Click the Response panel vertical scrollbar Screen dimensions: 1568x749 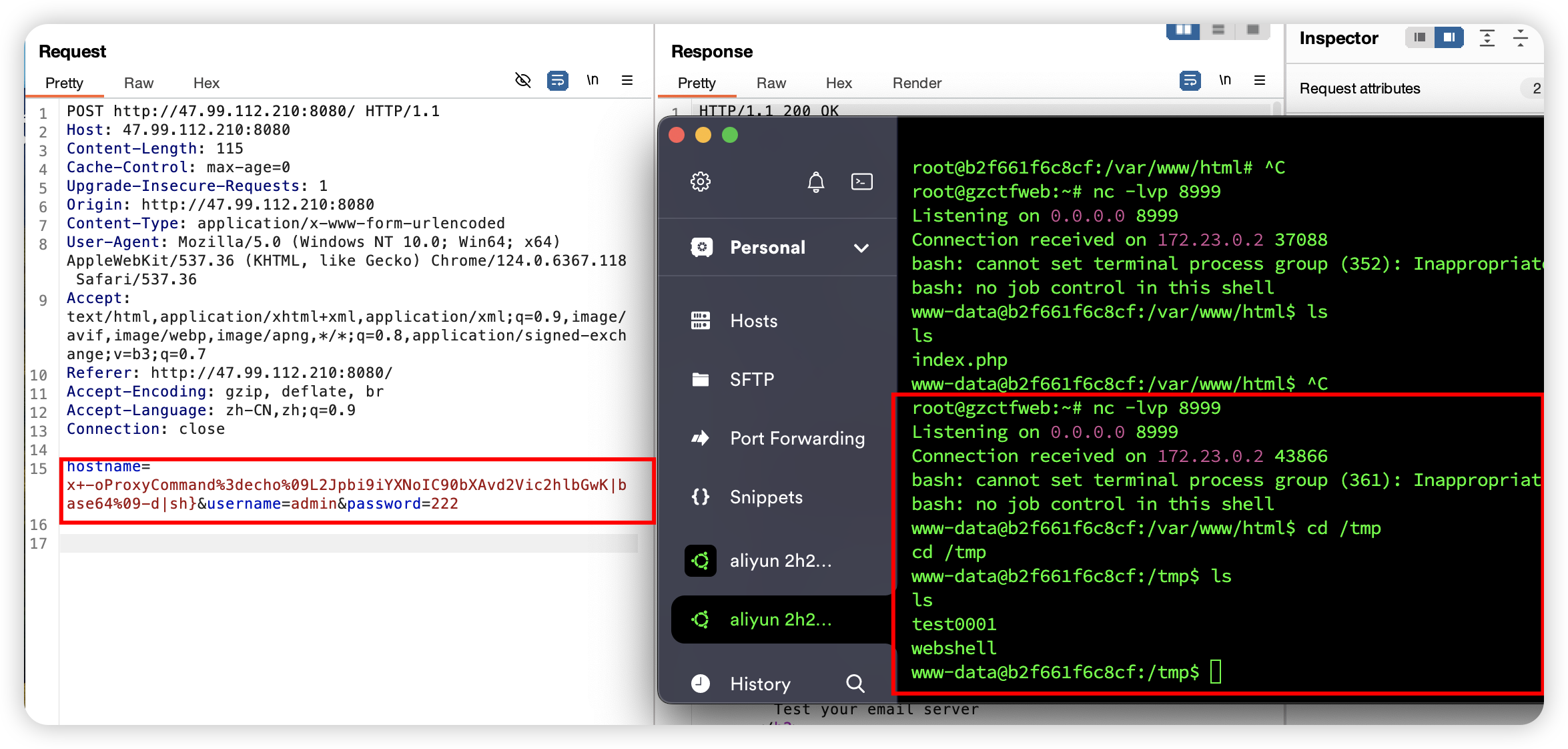1276,109
